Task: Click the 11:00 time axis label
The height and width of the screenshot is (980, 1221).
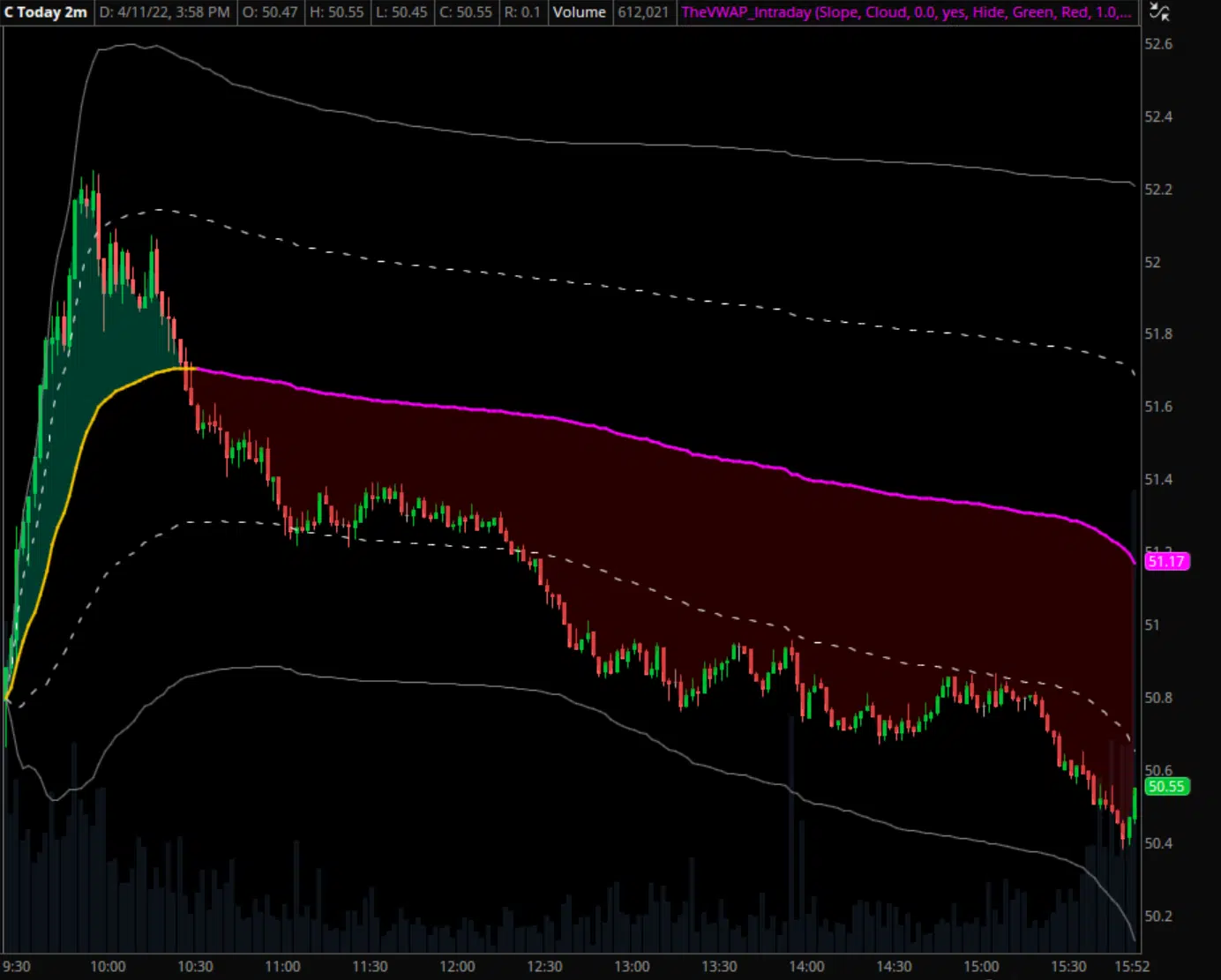Action: coord(282,967)
